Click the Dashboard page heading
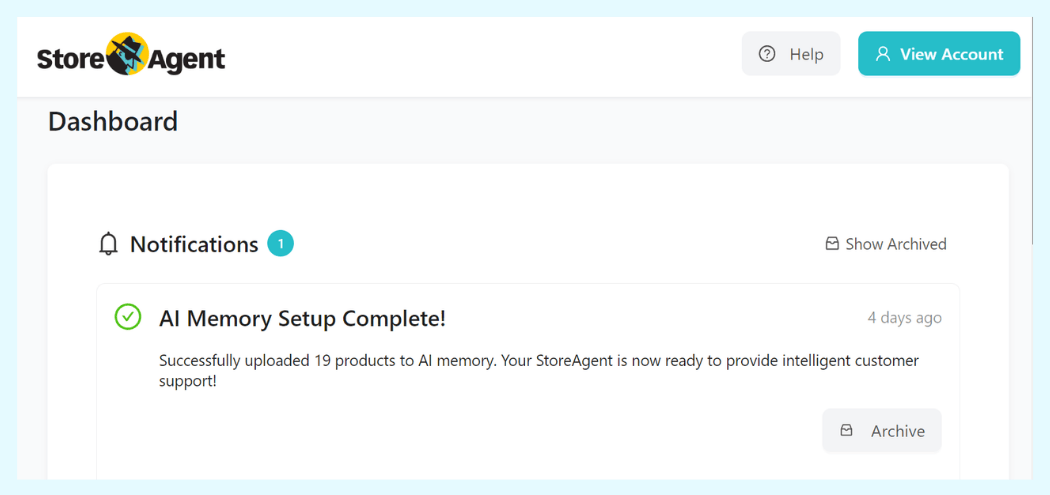Image resolution: width=1050 pixels, height=495 pixels. pyautogui.click(x=113, y=122)
